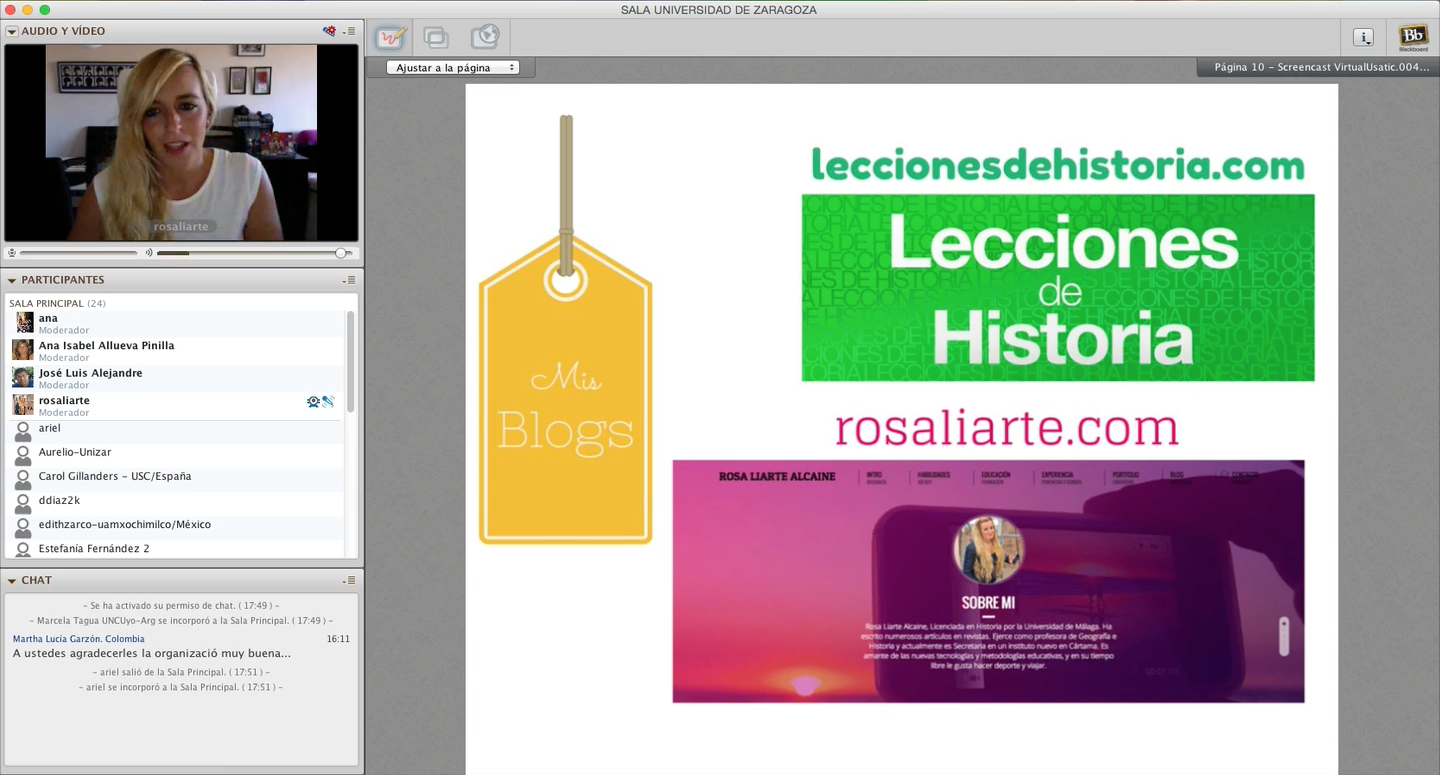Click the audio setup wizard icon
This screenshot has height=775, width=1440.
point(329,31)
